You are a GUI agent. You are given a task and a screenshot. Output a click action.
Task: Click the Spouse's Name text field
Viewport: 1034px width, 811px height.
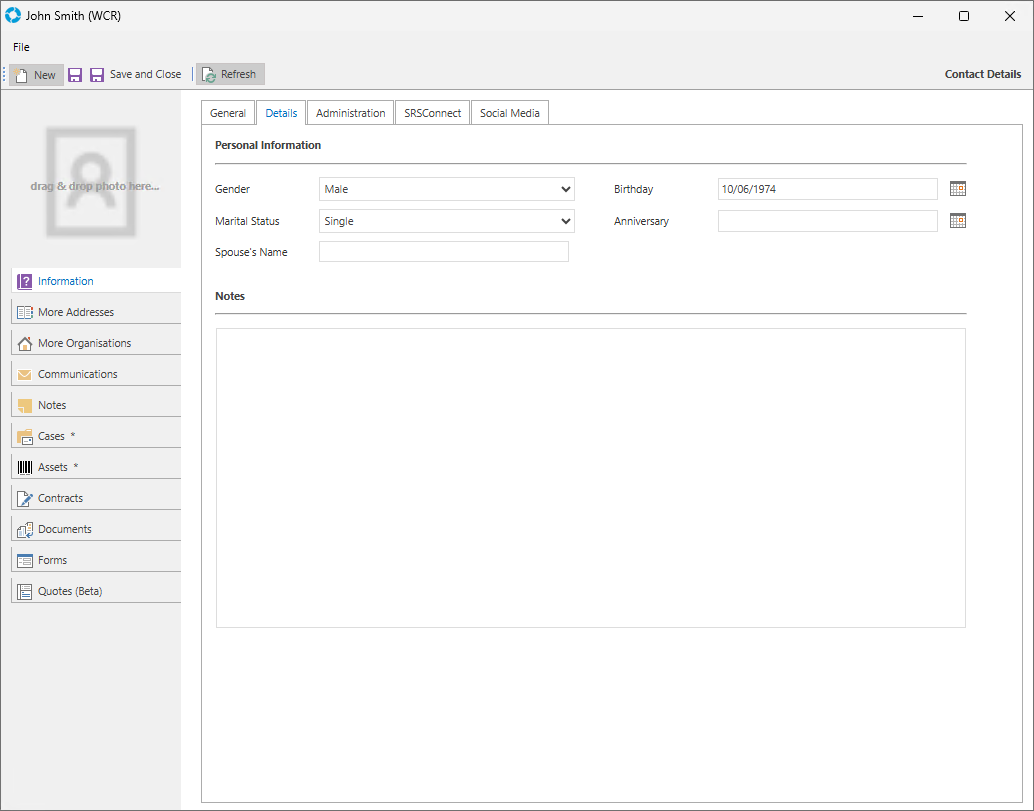(x=443, y=252)
